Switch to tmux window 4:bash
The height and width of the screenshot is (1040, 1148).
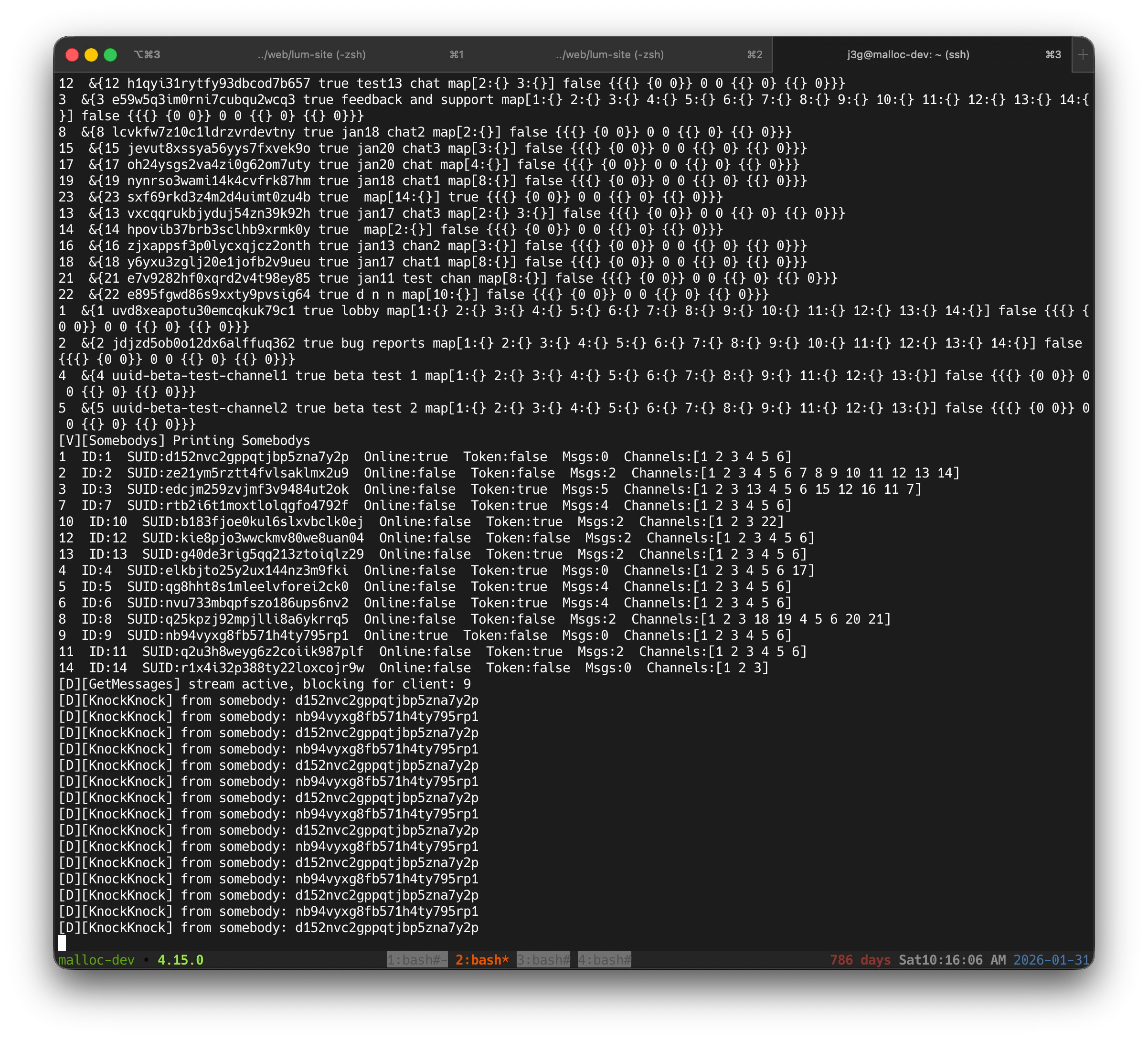(x=604, y=960)
